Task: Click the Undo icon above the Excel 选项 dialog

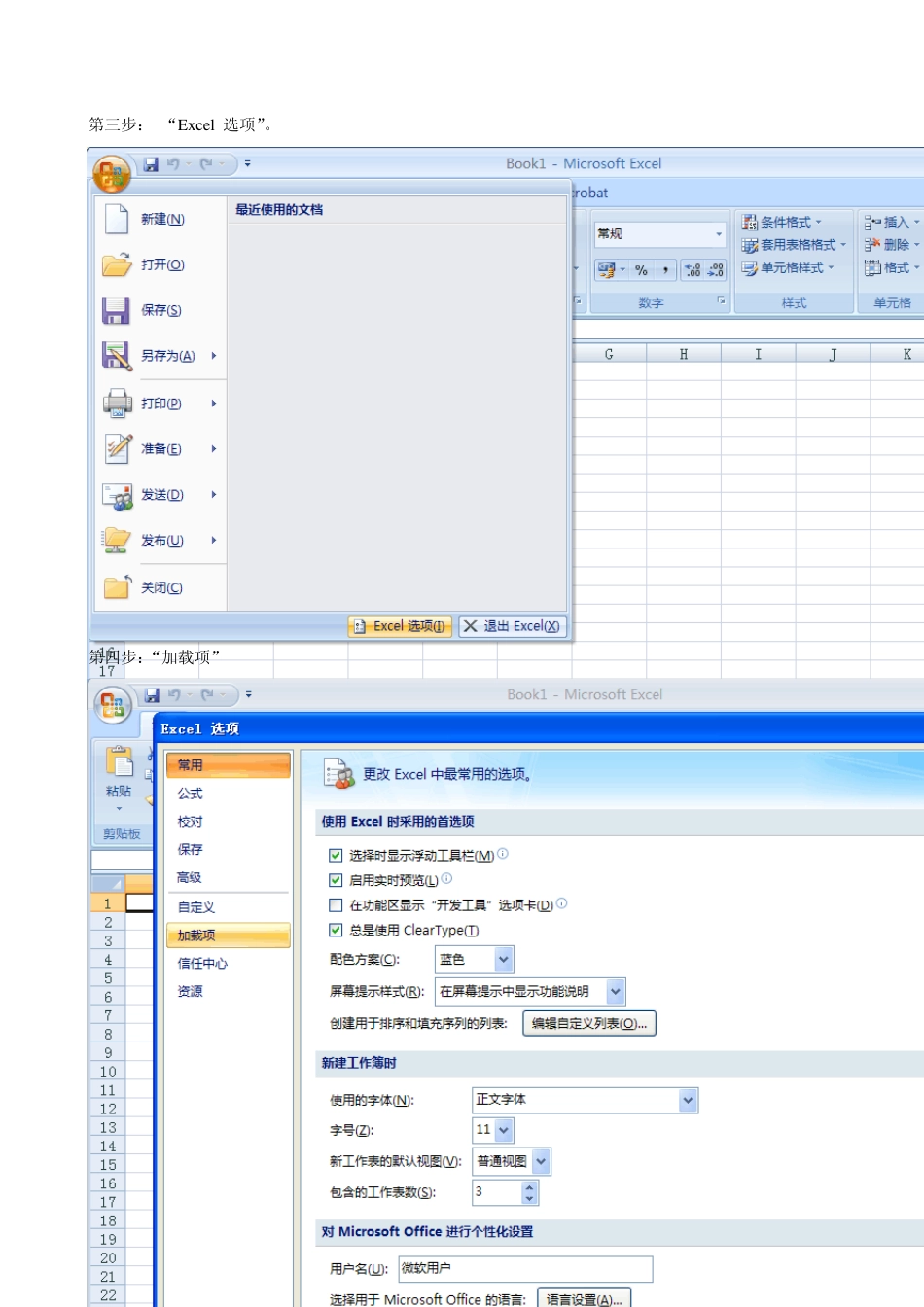Action: (174, 695)
